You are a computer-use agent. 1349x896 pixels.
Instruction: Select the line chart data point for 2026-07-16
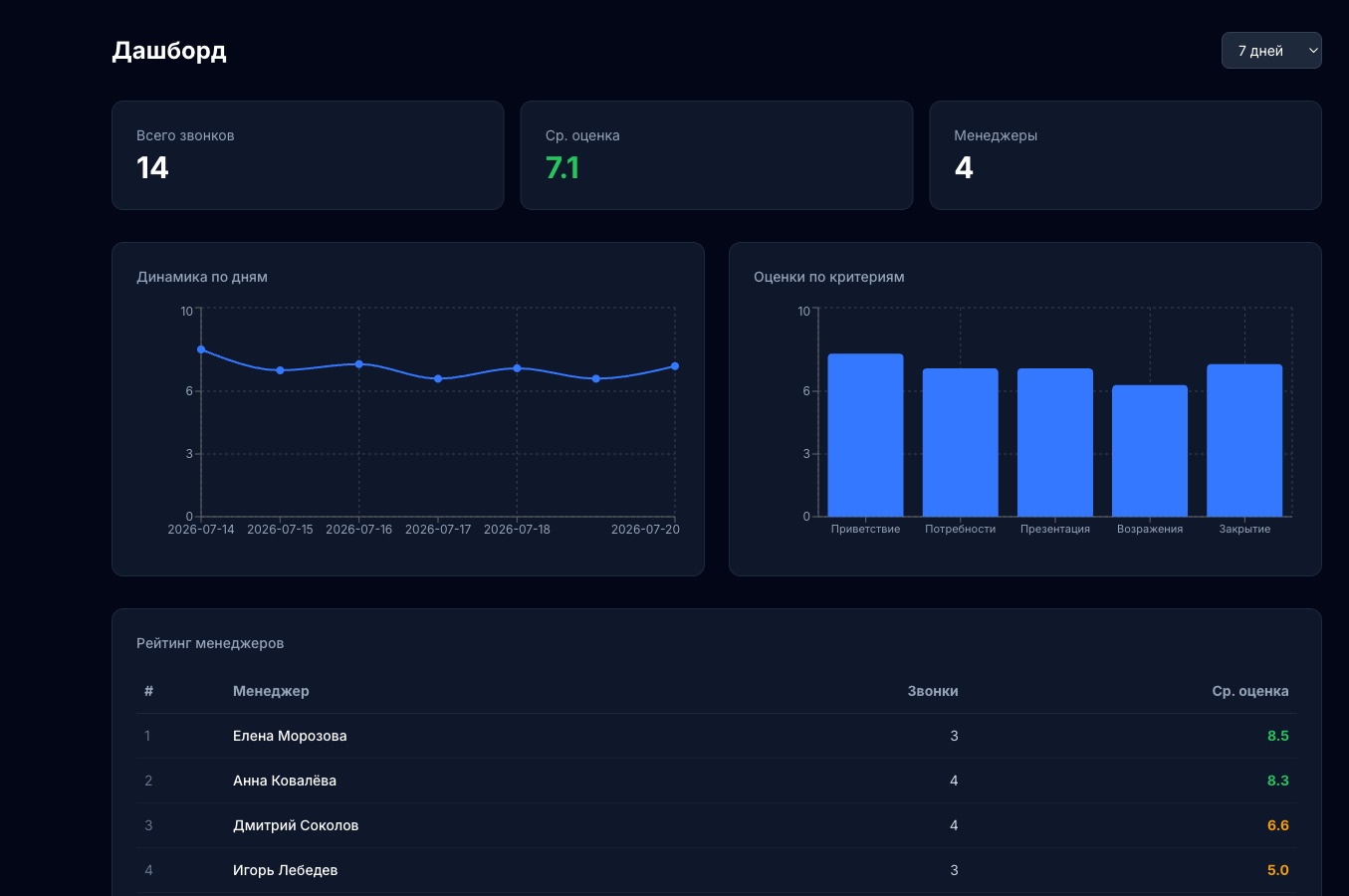[359, 364]
